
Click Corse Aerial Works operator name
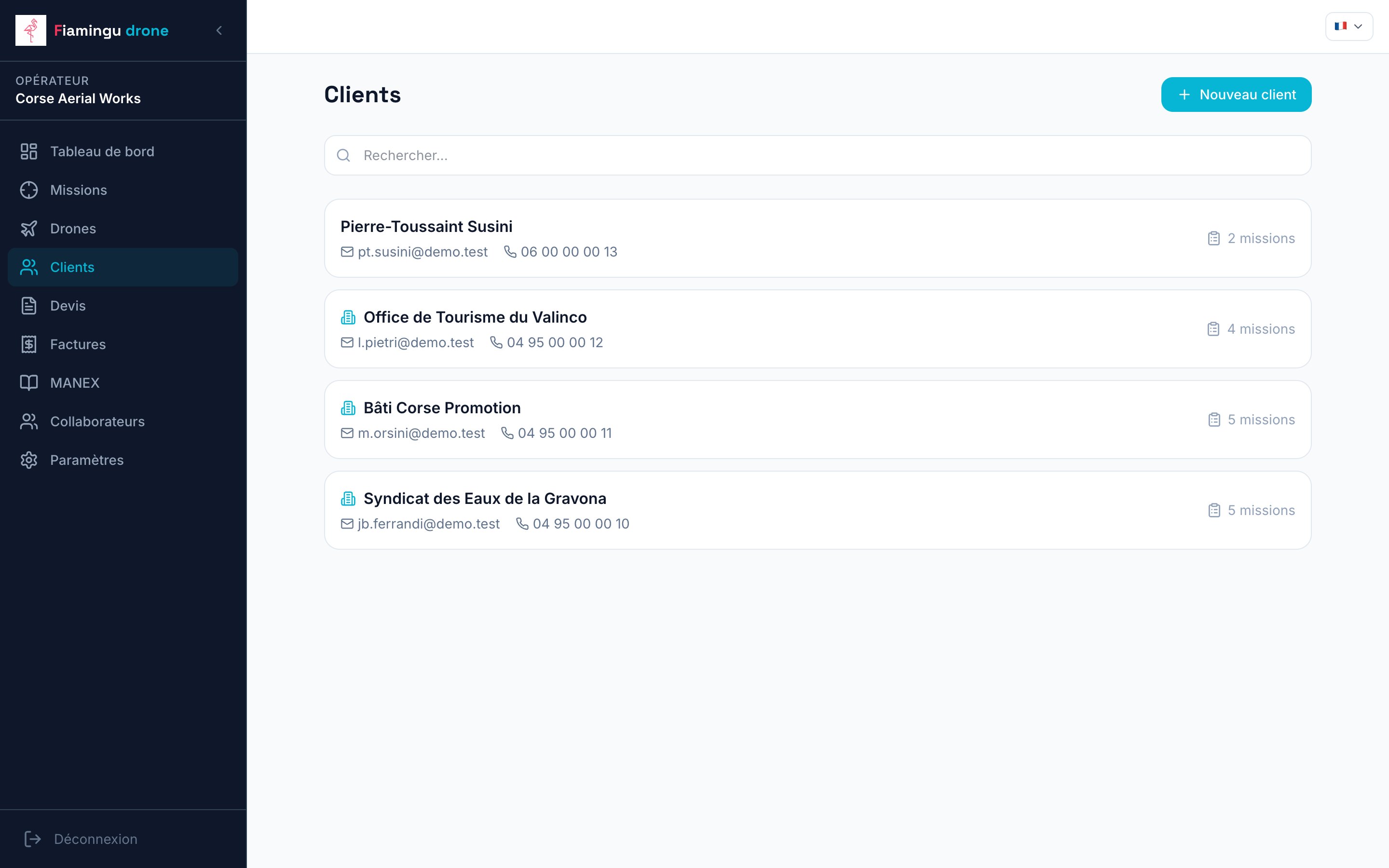click(78, 99)
